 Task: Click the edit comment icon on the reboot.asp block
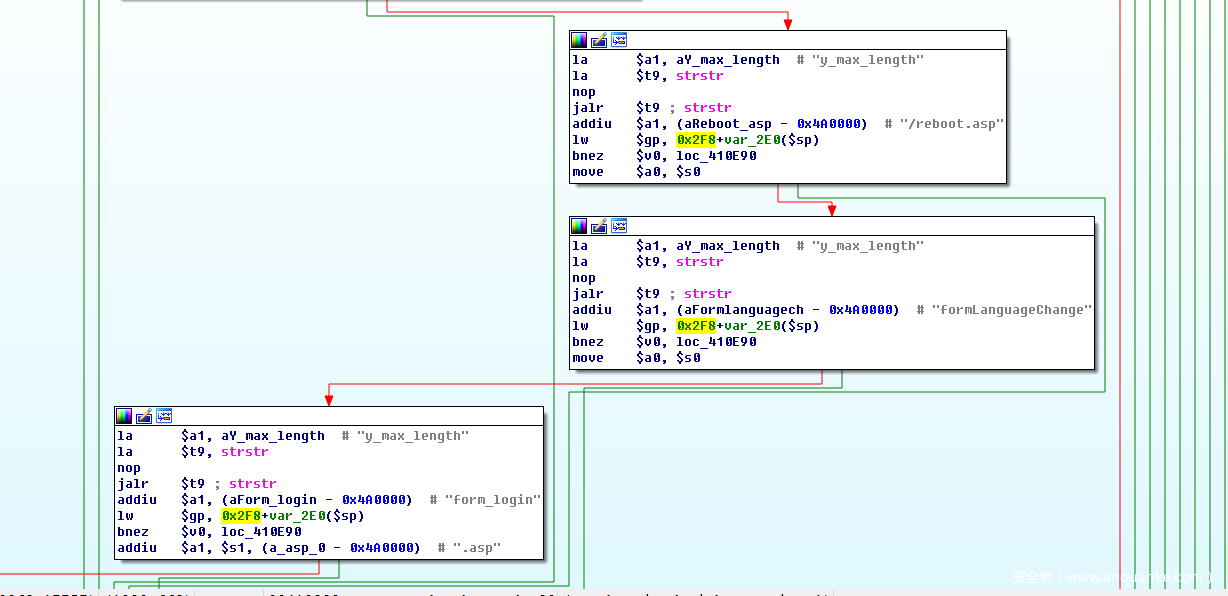coord(599,40)
